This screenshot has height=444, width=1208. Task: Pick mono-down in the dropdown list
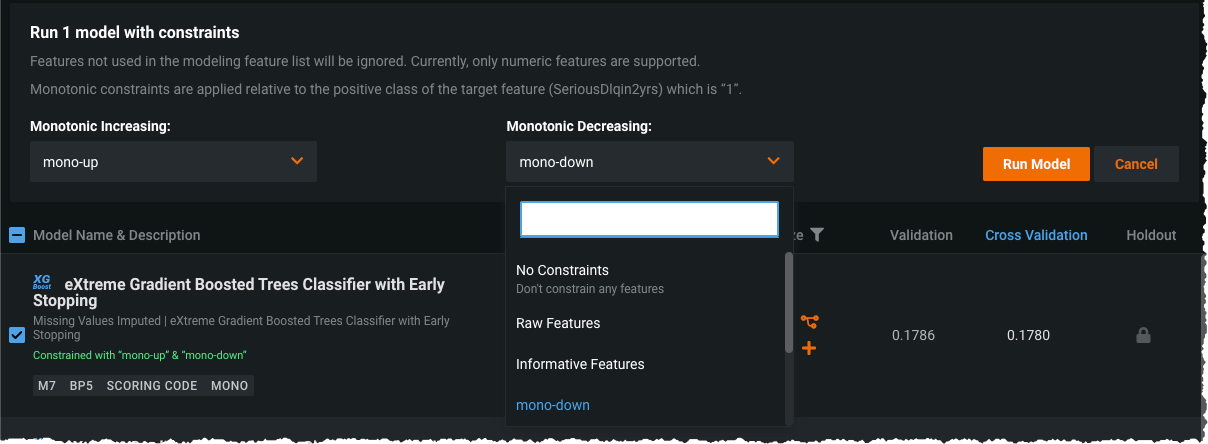point(553,405)
